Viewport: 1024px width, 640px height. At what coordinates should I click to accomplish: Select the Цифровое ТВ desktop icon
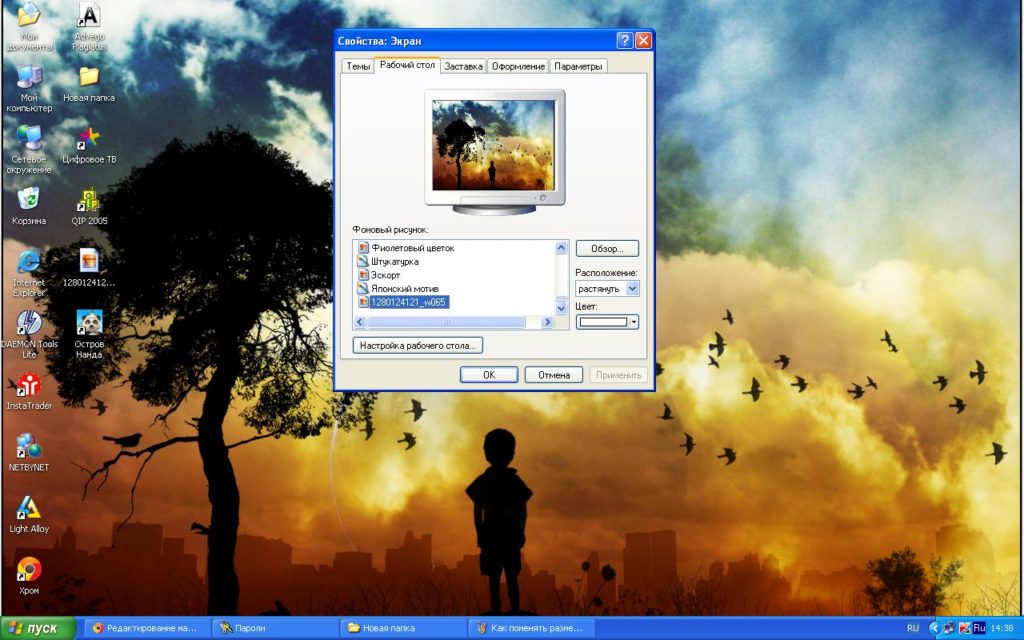tap(89, 145)
